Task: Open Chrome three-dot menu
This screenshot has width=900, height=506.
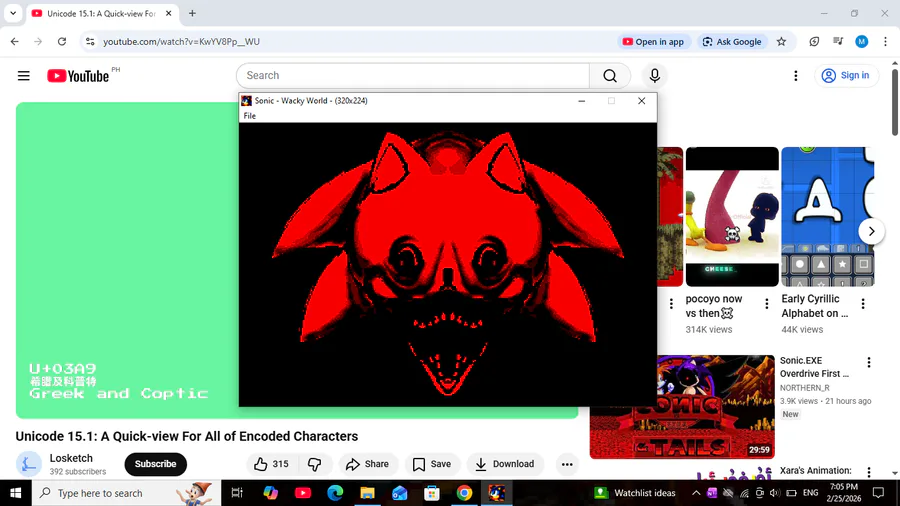Action: point(886,41)
